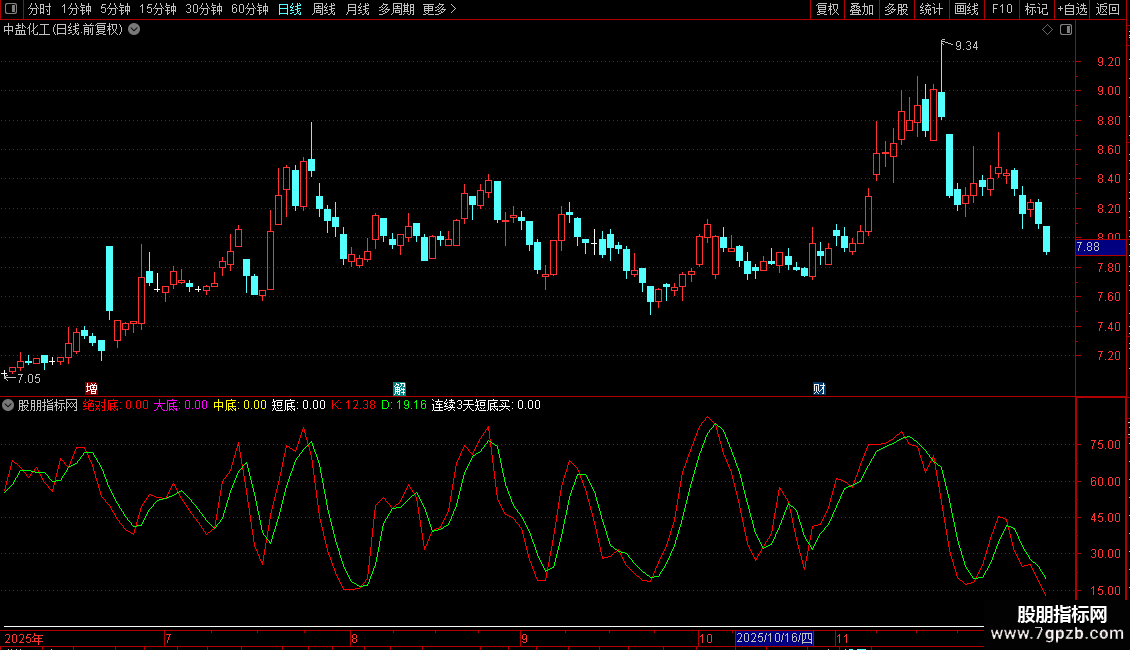Open the 复权 adjustment menu

(x=827, y=9)
